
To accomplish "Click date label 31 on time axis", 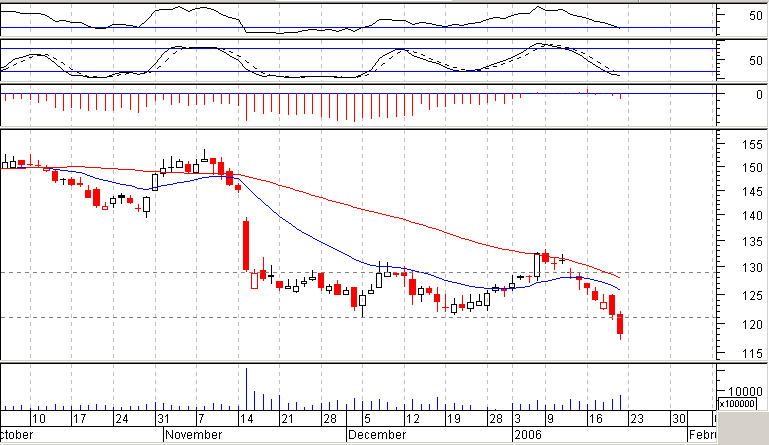I will [163, 419].
